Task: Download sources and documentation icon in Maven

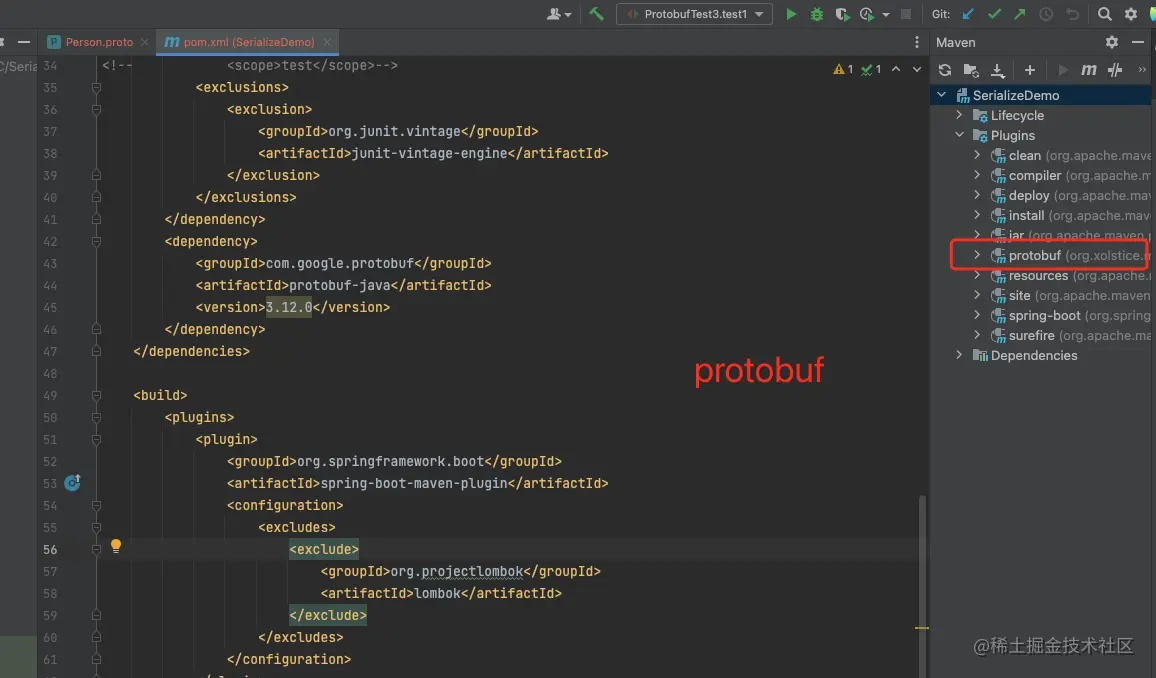Action: pos(997,70)
